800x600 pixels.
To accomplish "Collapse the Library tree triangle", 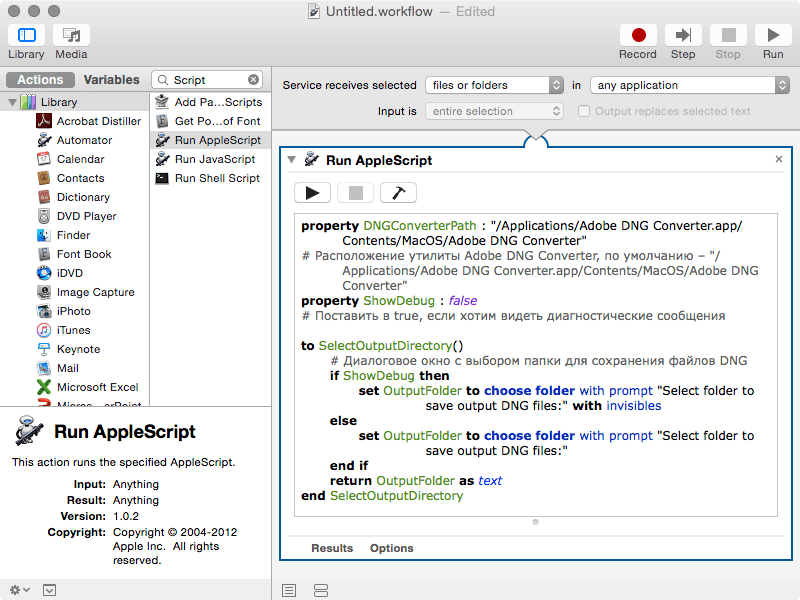I will pyautogui.click(x=12, y=102).
